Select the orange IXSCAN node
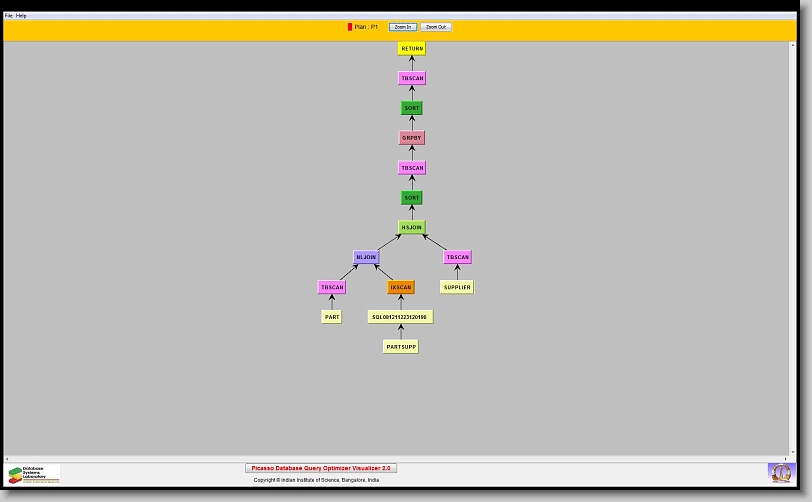This screenshot has width=812, height=502. coord(401,287)
